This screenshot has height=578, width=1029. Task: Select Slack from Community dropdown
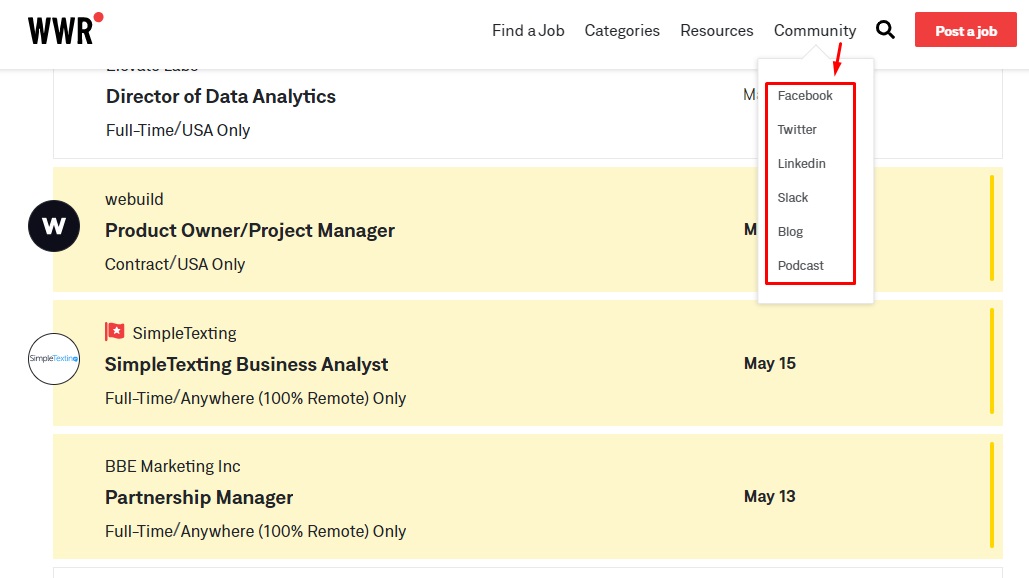click(793, 198)
